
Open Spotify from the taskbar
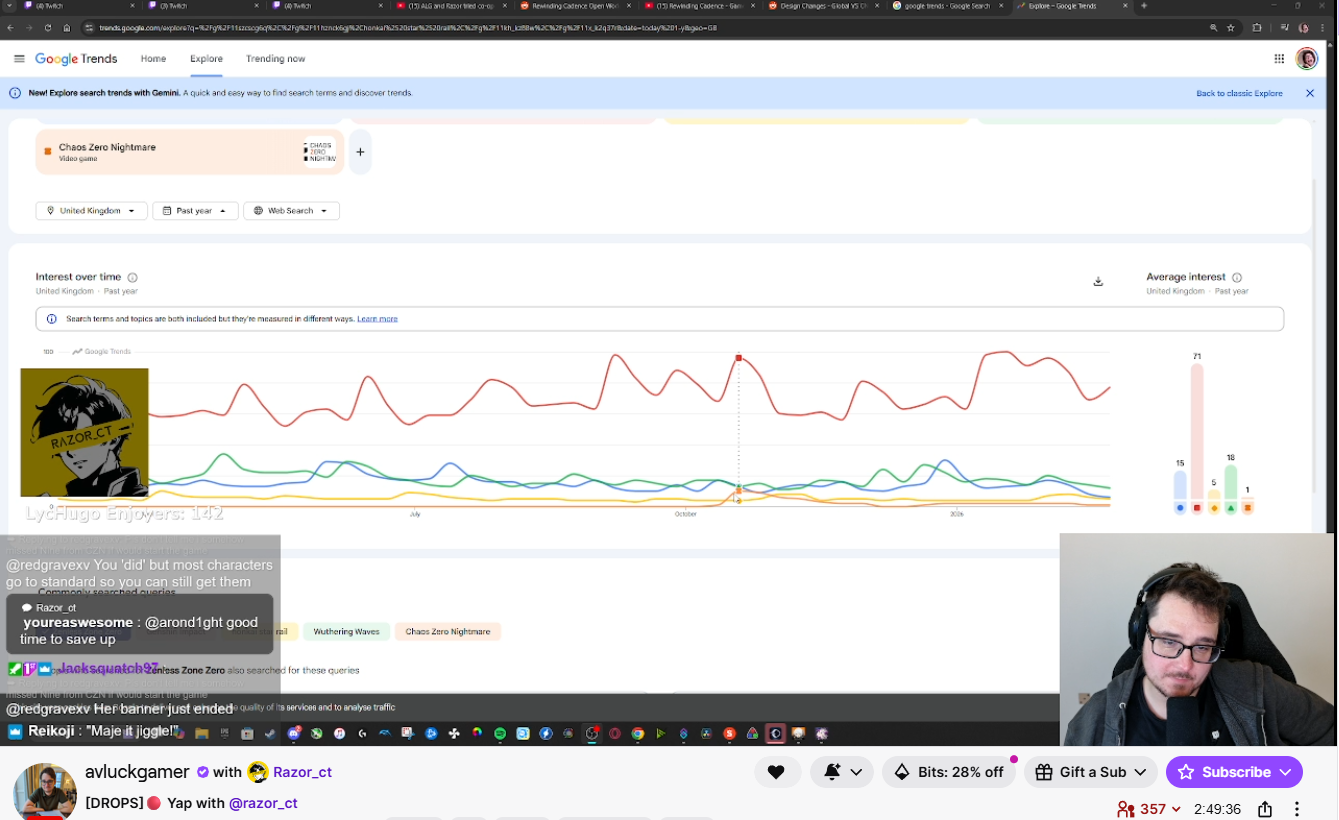501,734
